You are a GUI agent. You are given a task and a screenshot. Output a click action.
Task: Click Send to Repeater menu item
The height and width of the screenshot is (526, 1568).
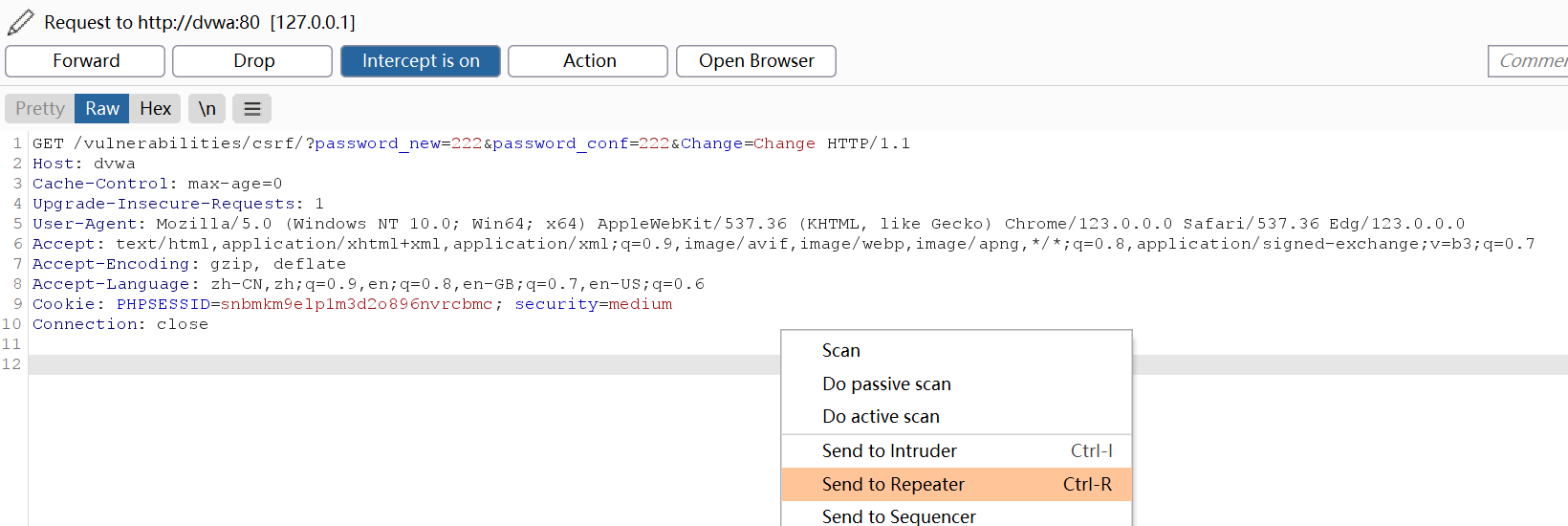pos(893,485)
